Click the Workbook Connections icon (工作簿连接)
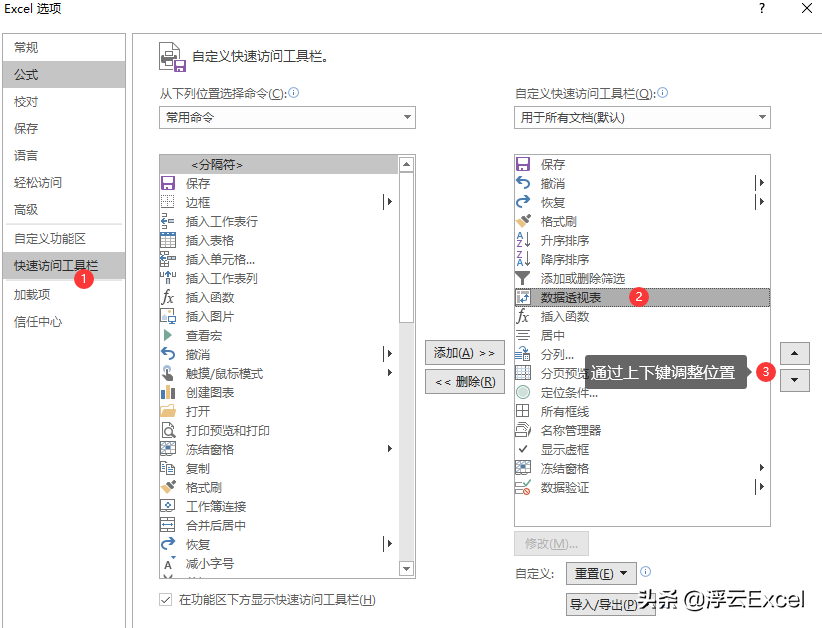Viewport: 822px width, 628px height. [168, 506]
